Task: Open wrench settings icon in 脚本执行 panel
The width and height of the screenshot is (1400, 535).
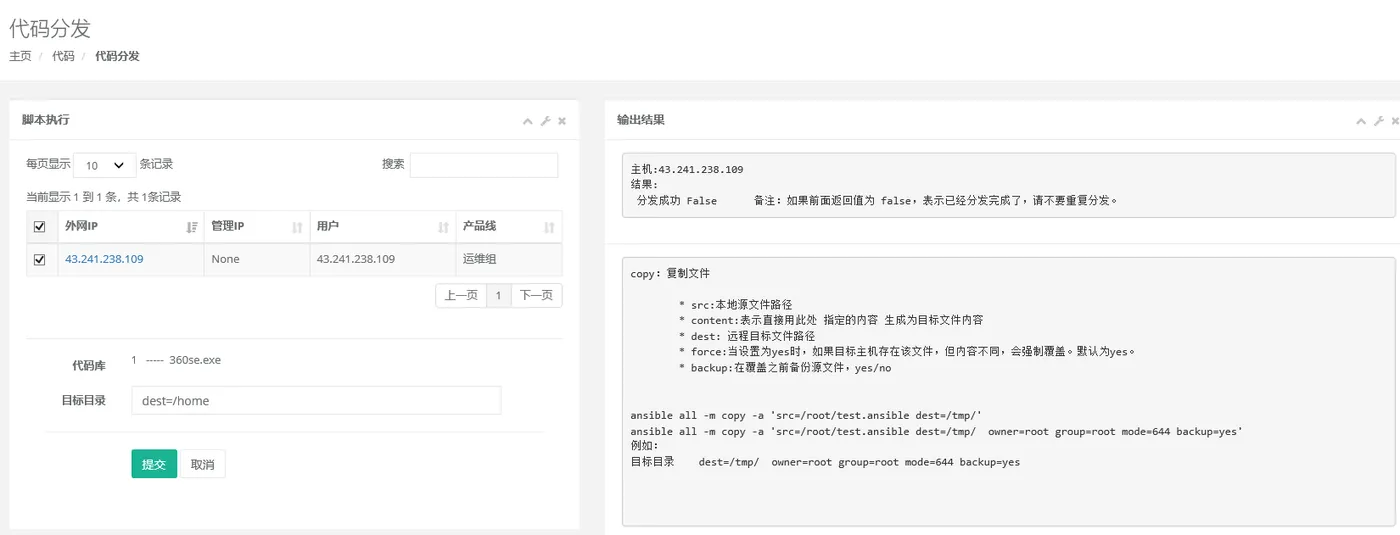Action: click(x=545, y=121)
